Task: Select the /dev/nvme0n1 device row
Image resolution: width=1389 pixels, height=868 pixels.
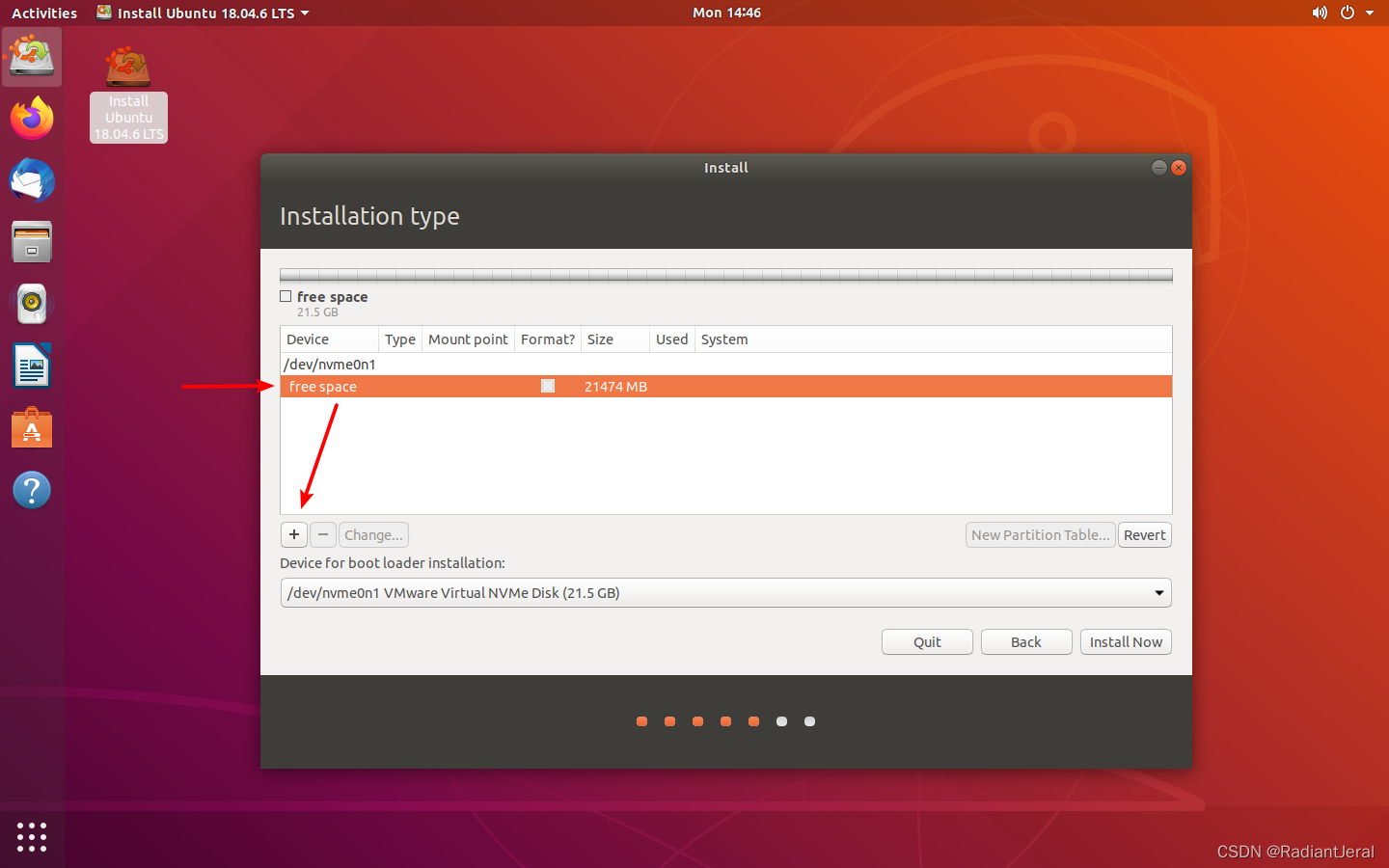Action: (725, 364)
